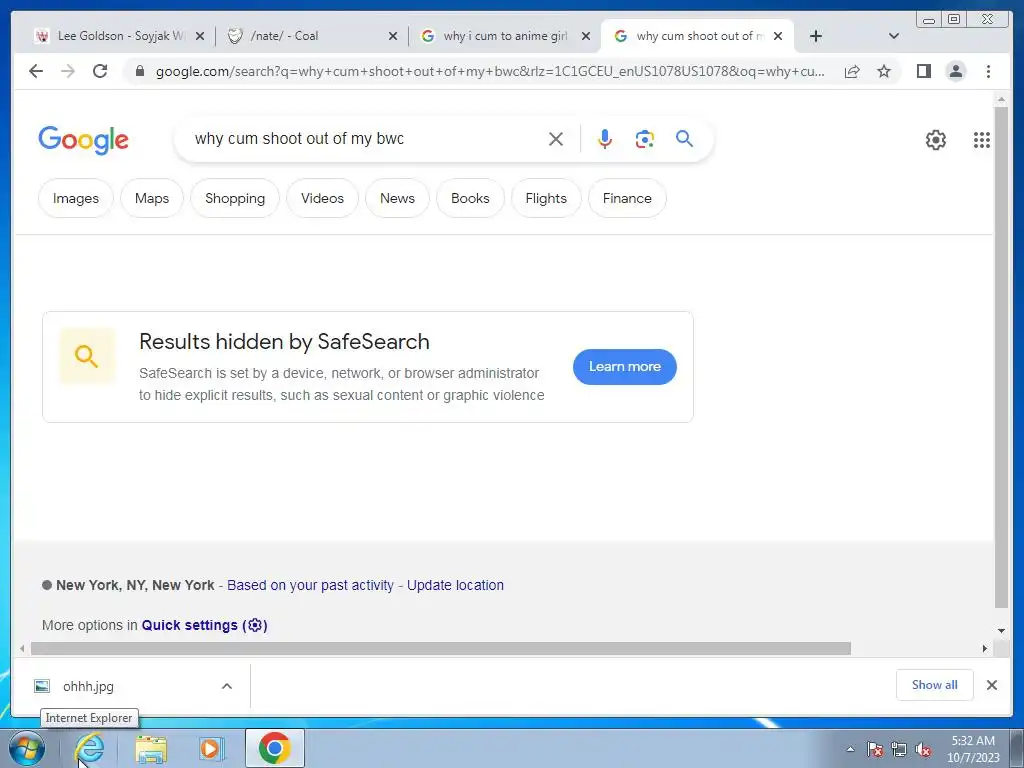
Task: Open the clock showing 5:32 AM
Action: (x=973, y=749)
